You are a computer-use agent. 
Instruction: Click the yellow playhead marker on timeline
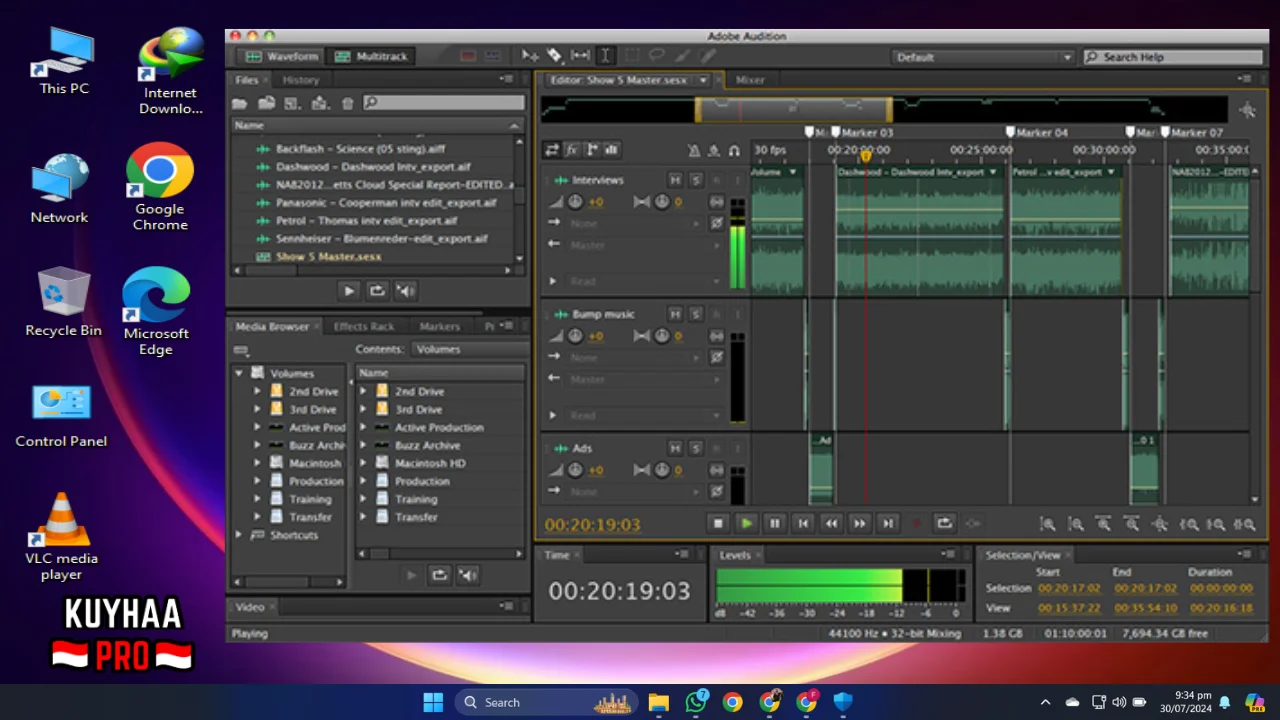(866, 155)
